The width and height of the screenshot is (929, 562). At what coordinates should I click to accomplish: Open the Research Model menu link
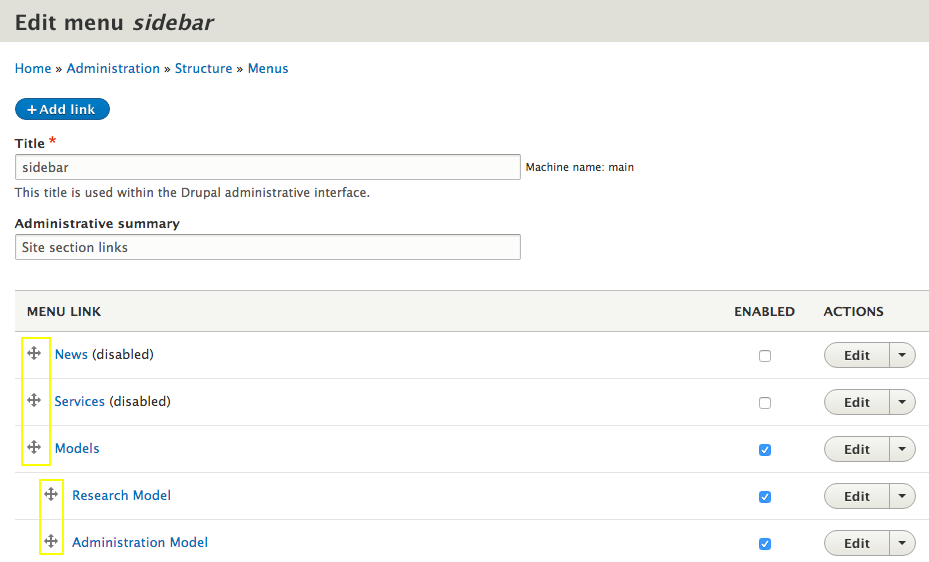(121, 495)
